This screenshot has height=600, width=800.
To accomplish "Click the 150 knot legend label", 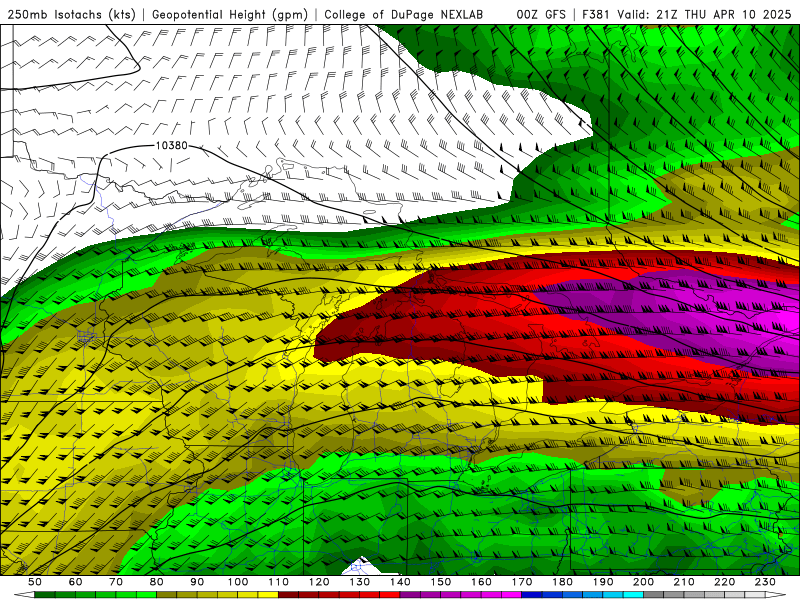I will 440,582.
